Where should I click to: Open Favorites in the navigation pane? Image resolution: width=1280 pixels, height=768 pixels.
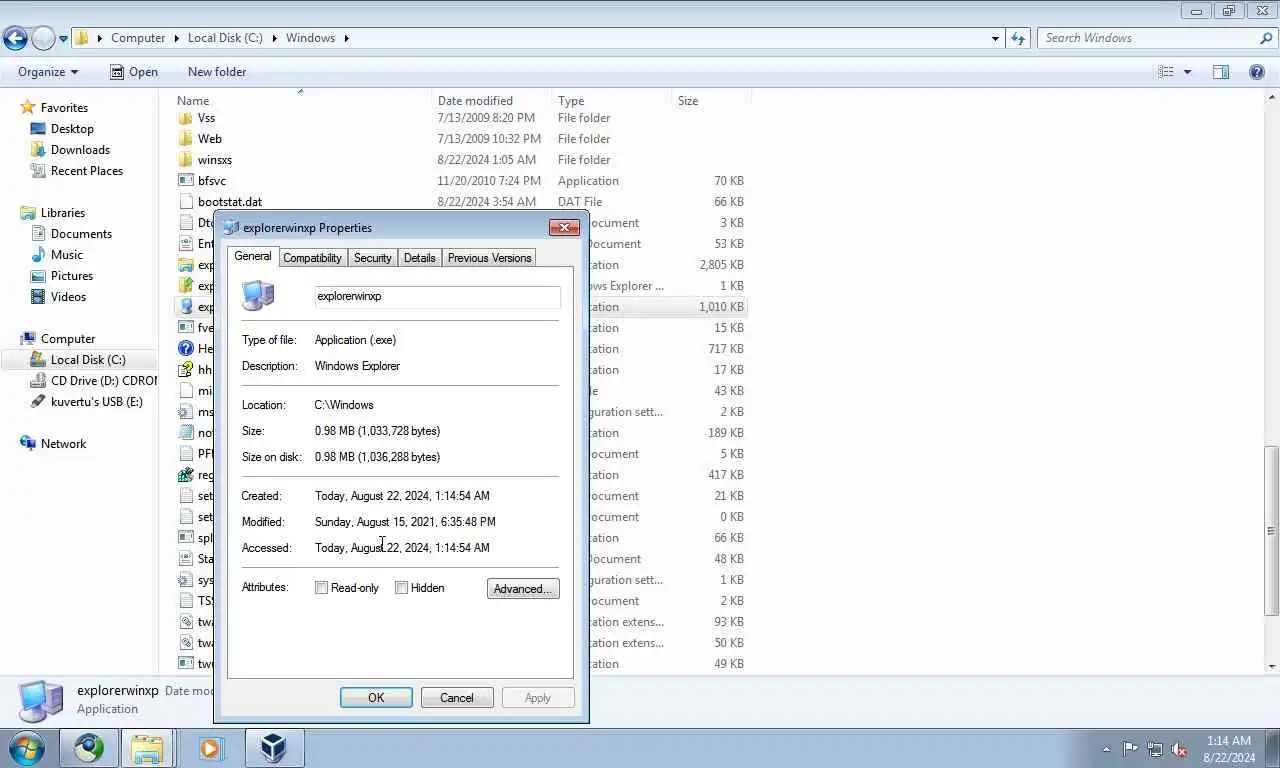tap(64, 108)
